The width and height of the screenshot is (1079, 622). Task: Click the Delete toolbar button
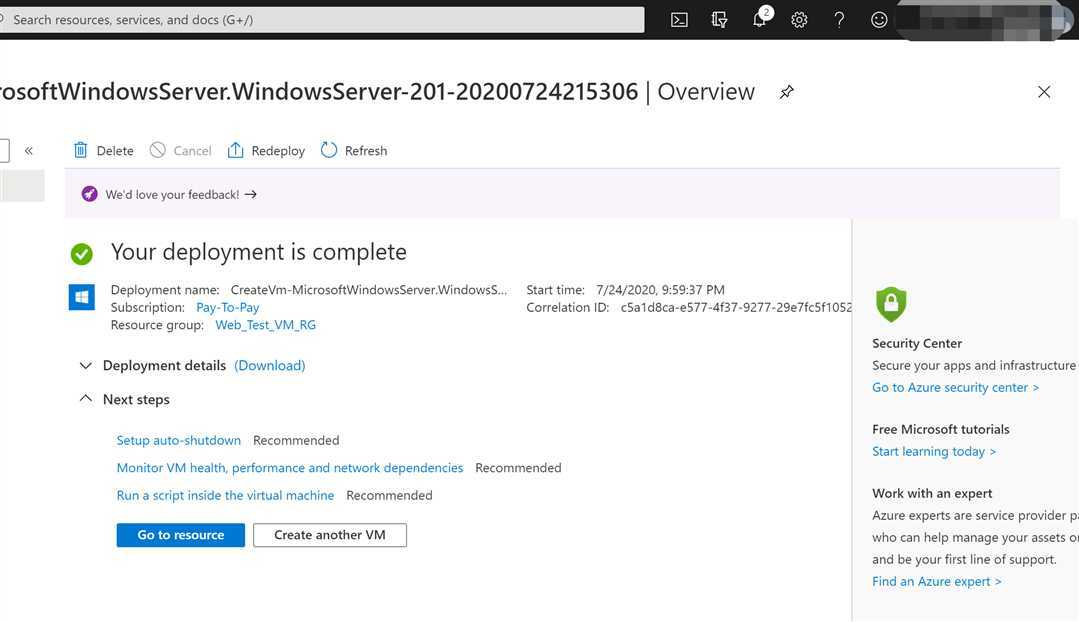(104, 151)
